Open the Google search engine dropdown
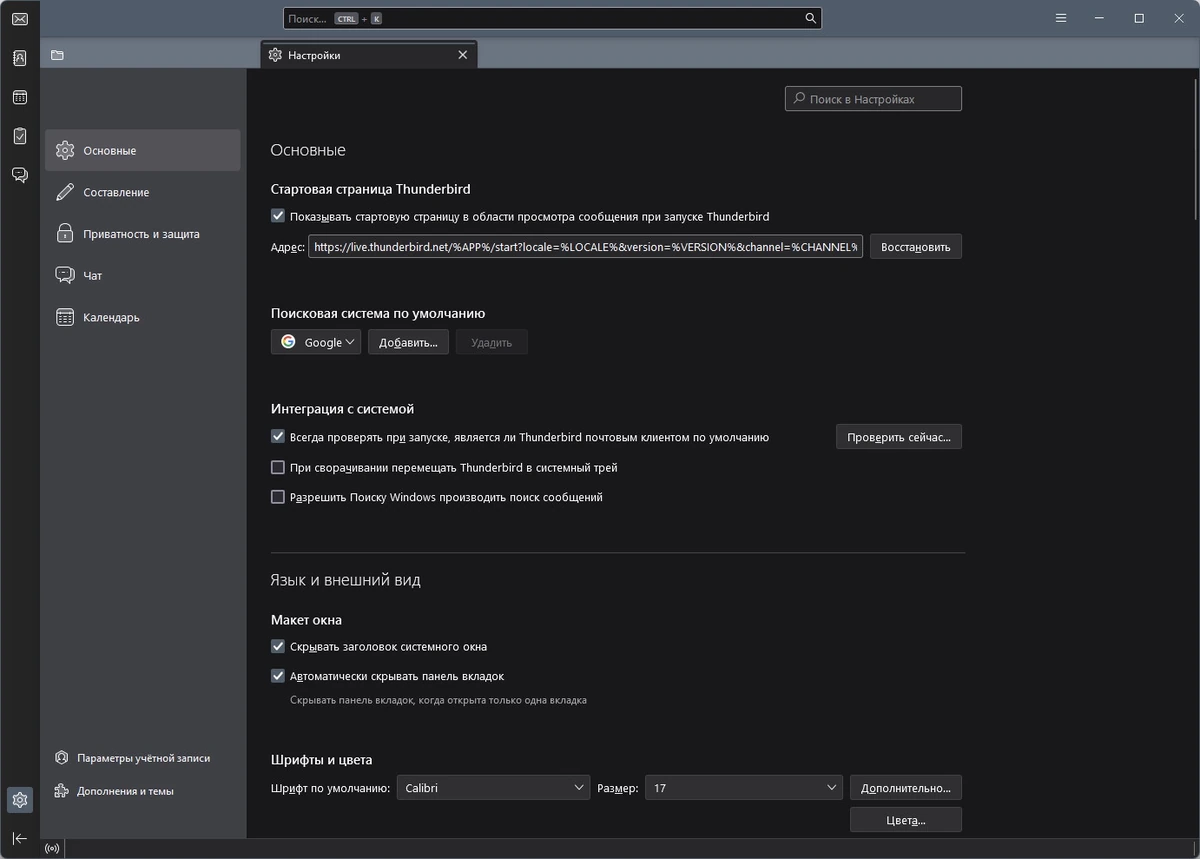The height and width of the screenshot is (859, 1200). click(316, 342)
